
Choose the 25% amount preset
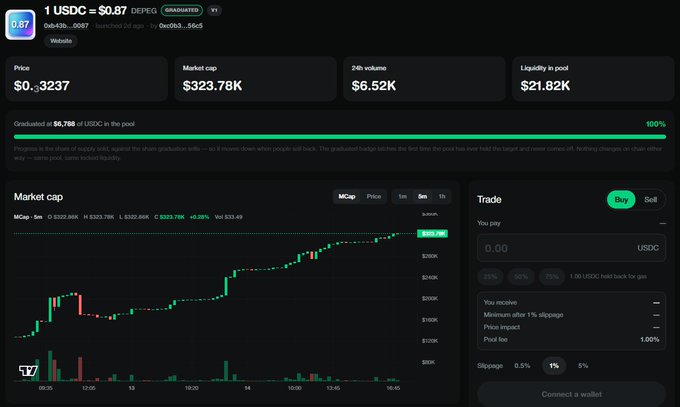pyautogui.click(x=490, y=276)
